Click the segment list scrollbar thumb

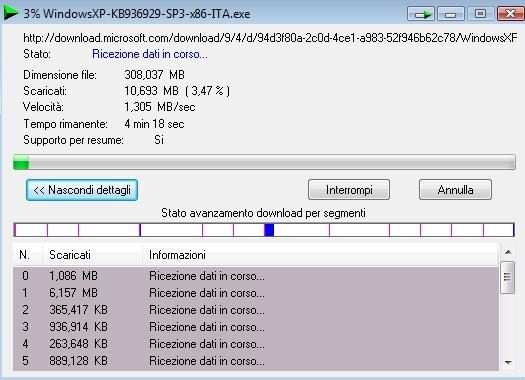(508, 277)
